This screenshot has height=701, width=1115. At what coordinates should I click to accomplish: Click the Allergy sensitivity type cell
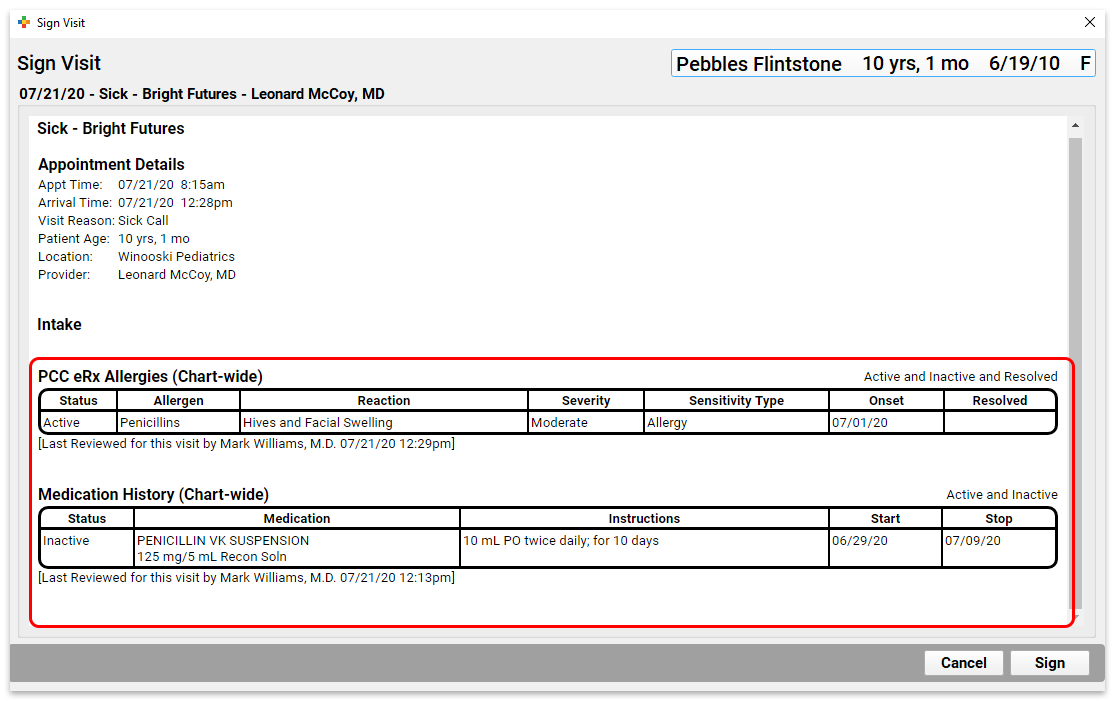pyautogui.click(x=736, y=422)
